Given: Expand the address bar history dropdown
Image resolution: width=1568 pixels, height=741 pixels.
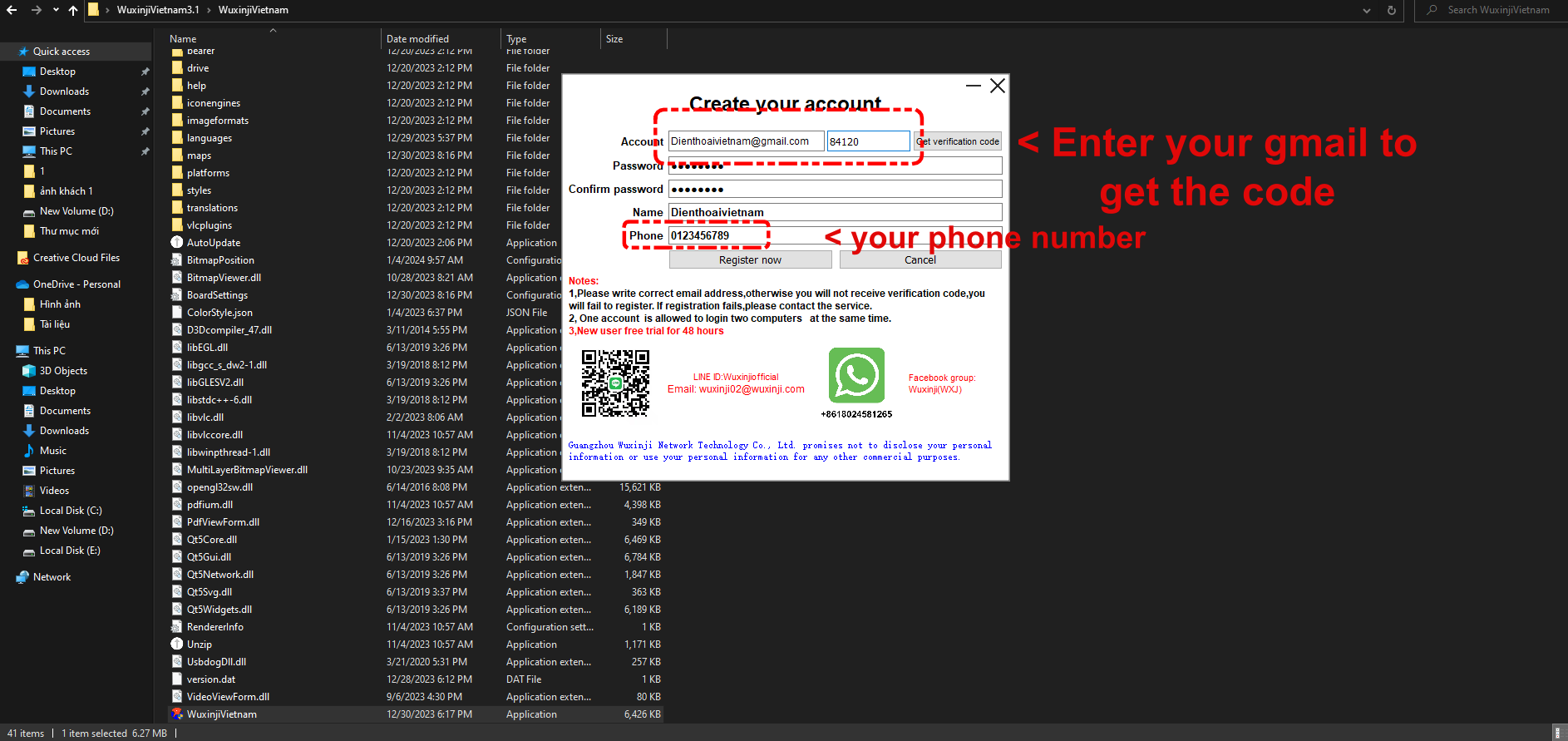Looking at the screenshot, I should (1367, 10).
